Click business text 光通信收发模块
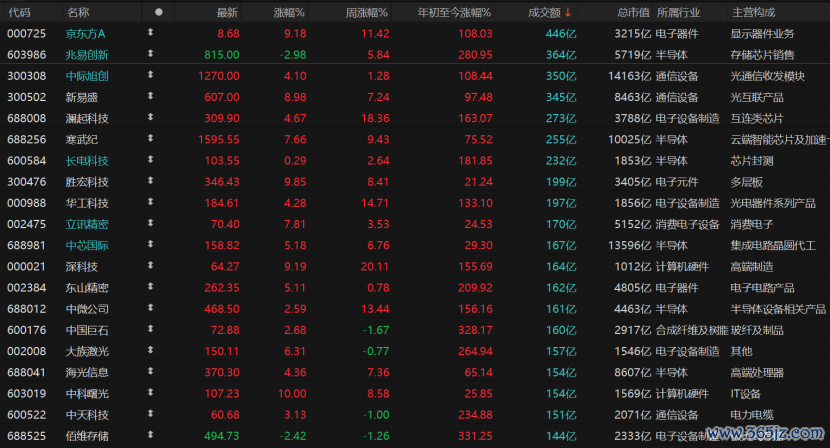 click(768, 76)
